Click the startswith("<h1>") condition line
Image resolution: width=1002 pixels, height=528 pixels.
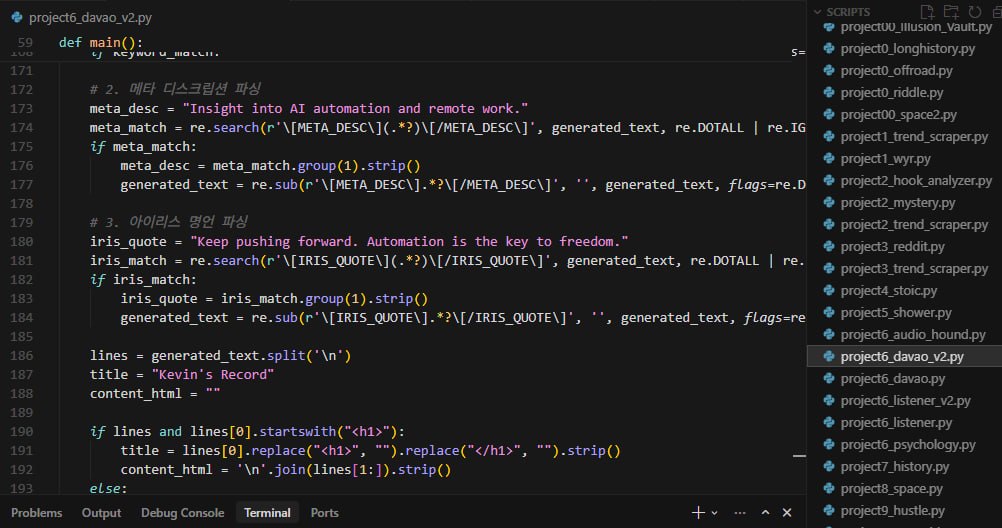point(247,431)
